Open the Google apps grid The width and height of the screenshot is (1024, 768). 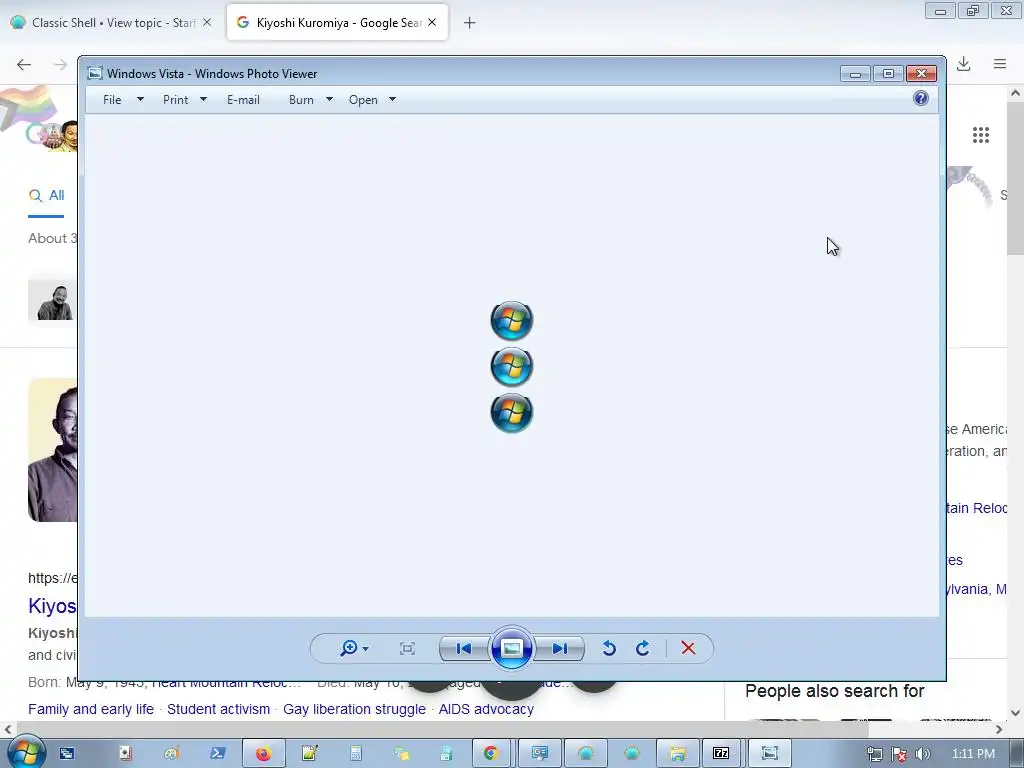(x=981, y=135)
